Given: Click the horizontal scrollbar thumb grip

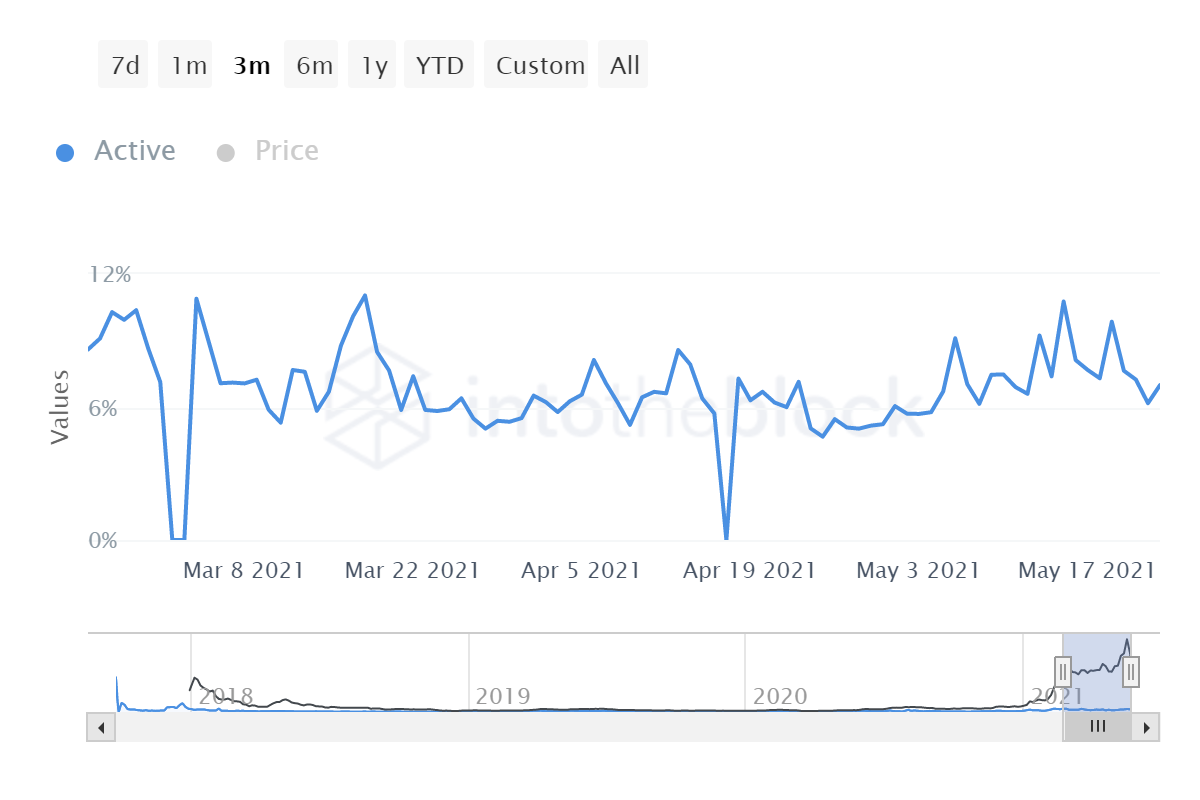Looking at the screenshot, I should 1097,727.
